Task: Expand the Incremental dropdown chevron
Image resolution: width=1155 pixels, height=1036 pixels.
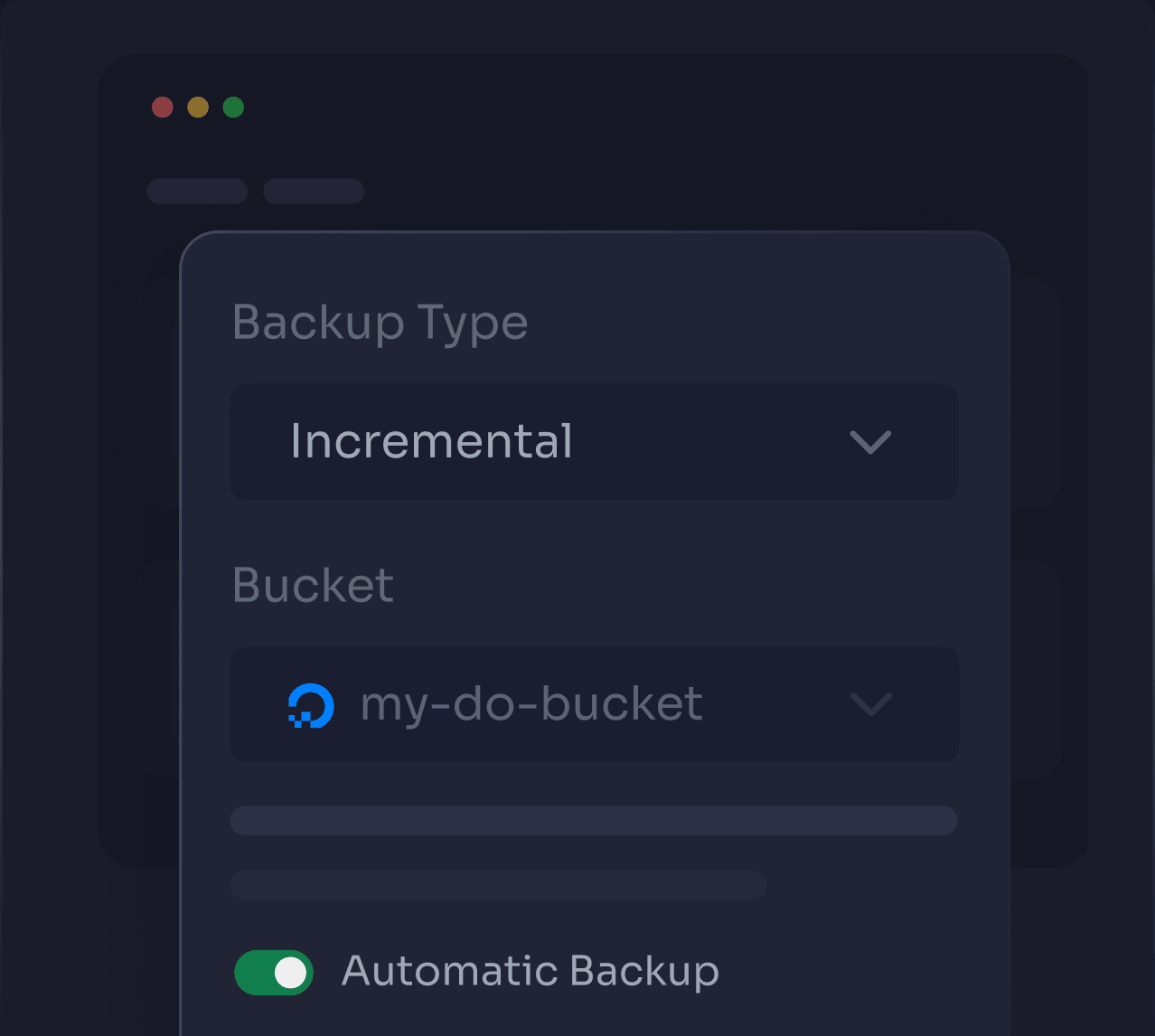Action: pyautogui.click(x=871, y=442)
